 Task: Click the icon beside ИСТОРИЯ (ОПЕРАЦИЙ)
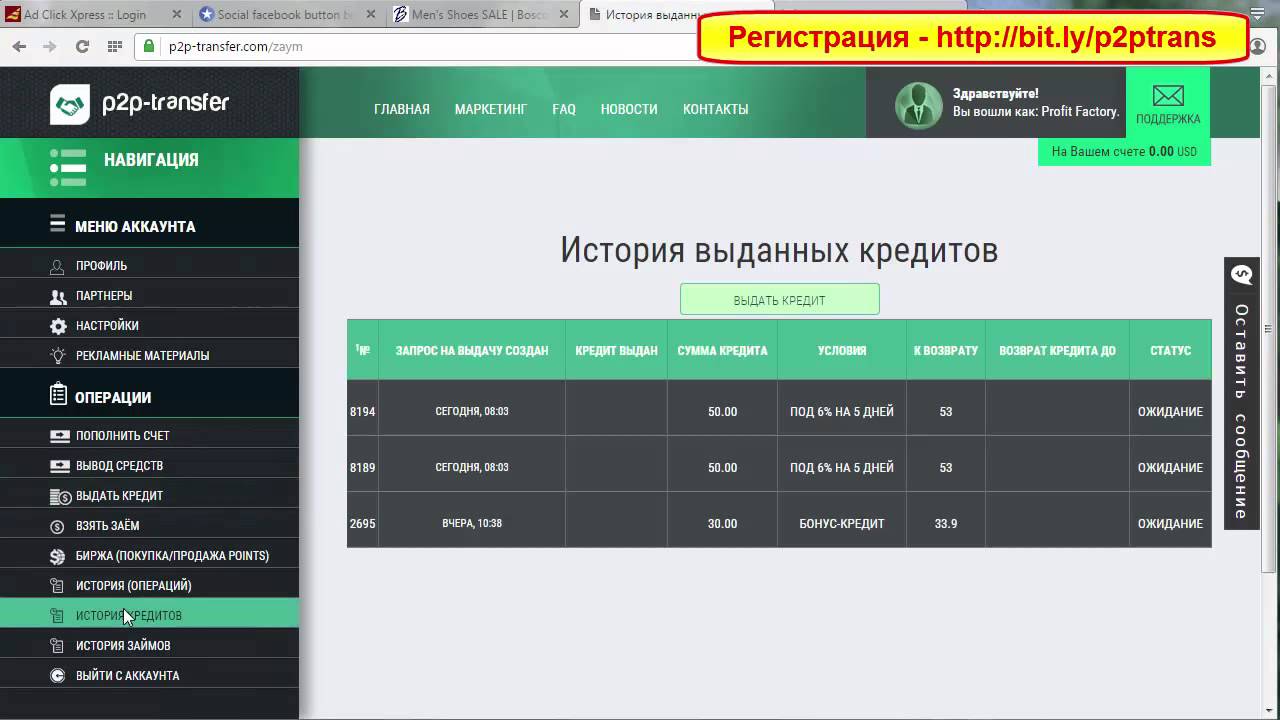click(57, 586)
